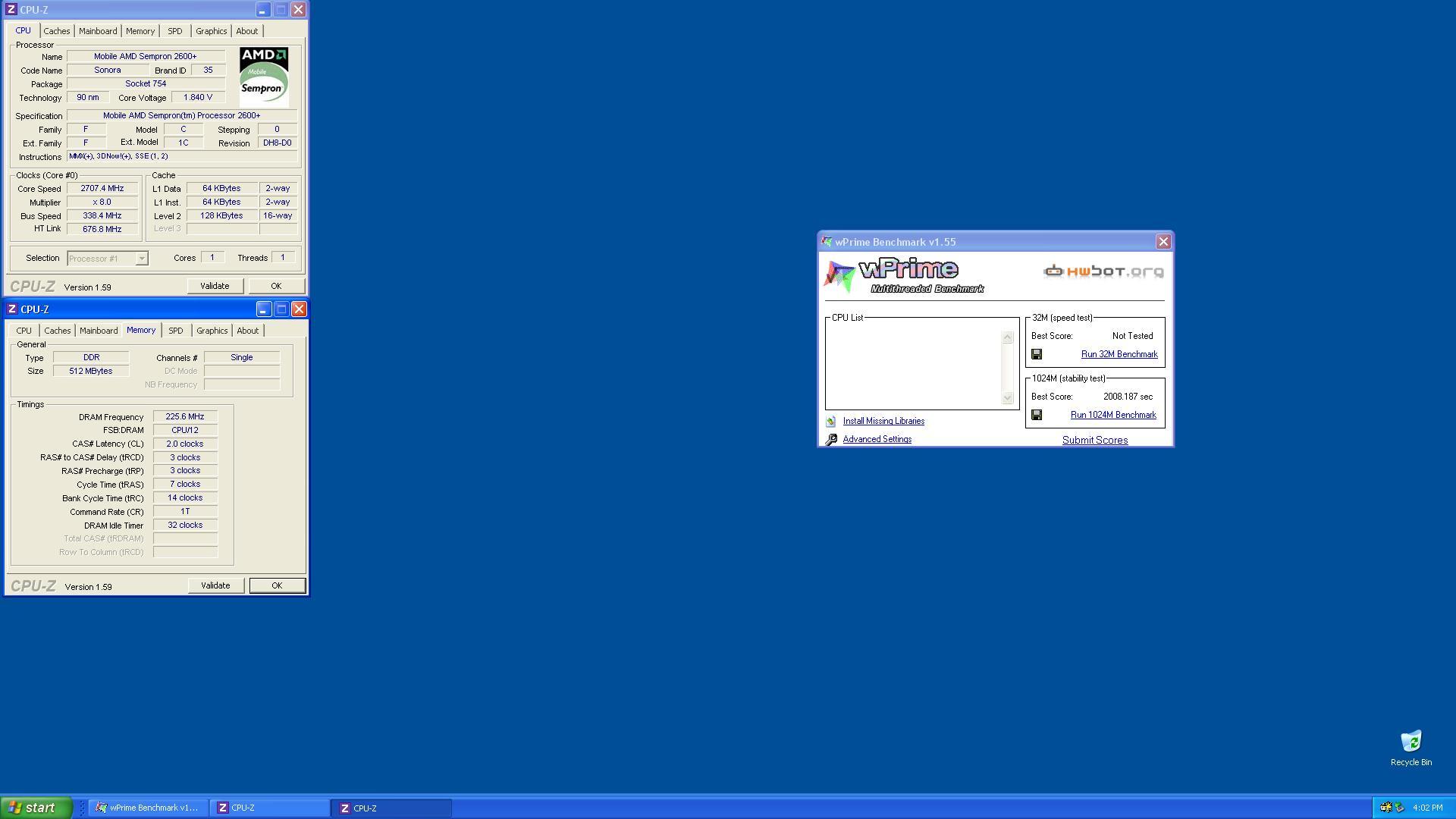Open the Recycle Bin desktop icon
Screen dimensions: 1456x819
1411,748
